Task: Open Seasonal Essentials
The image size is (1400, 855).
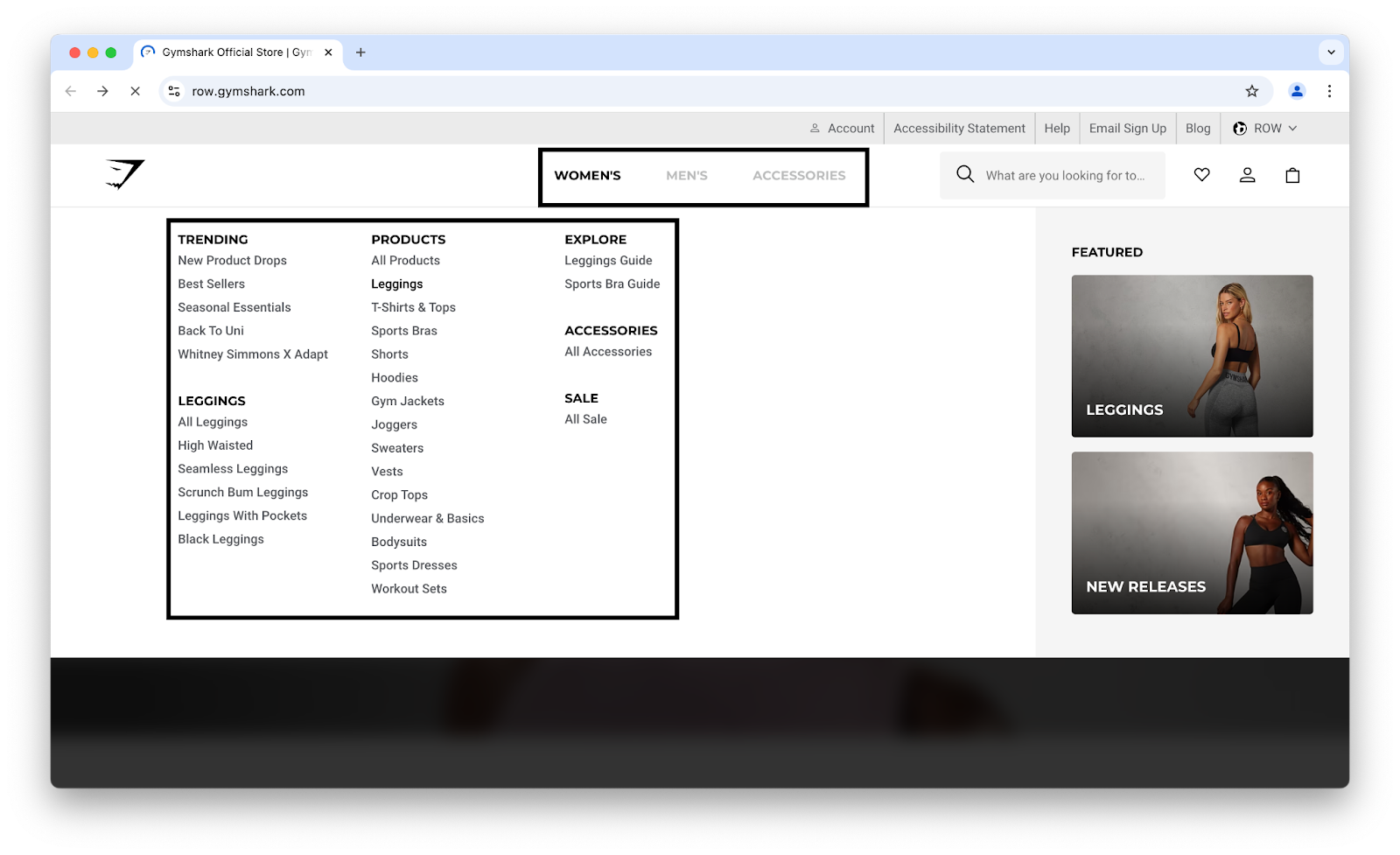Action: pyautogui.click(x=234, y=308)
